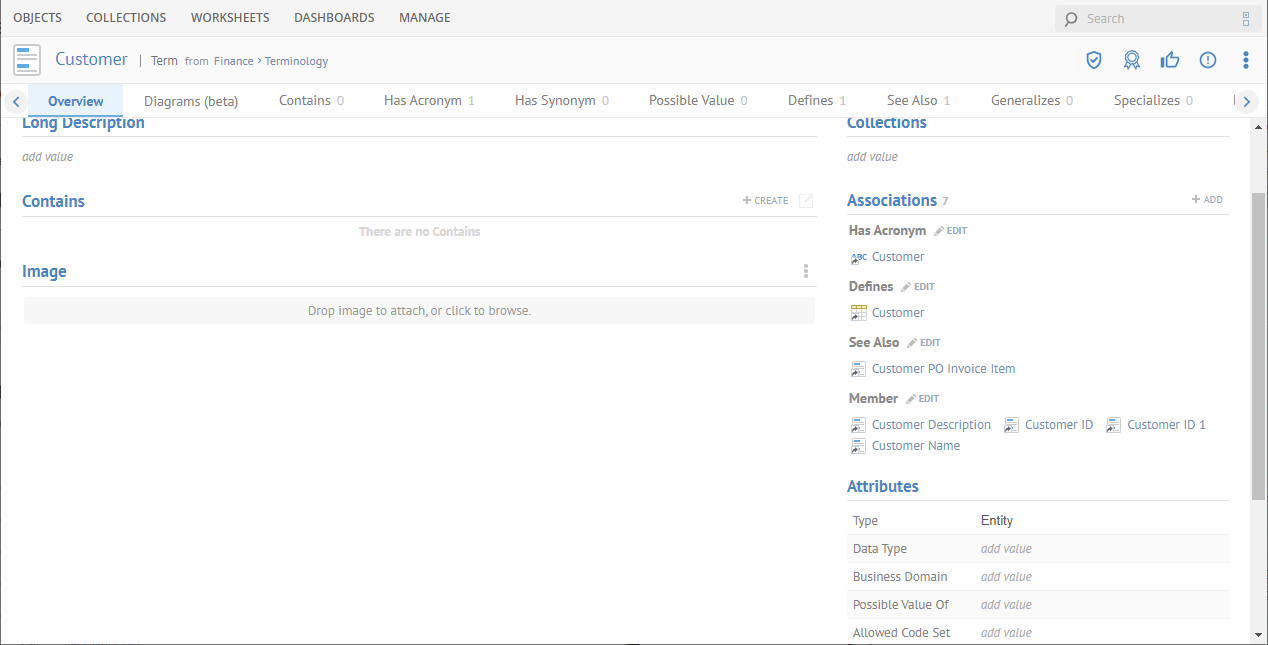Open the DASHBOARDS menu
The width and height of the screenshot is (1268, 645).
pyautogui.click(x=333, y=17)
